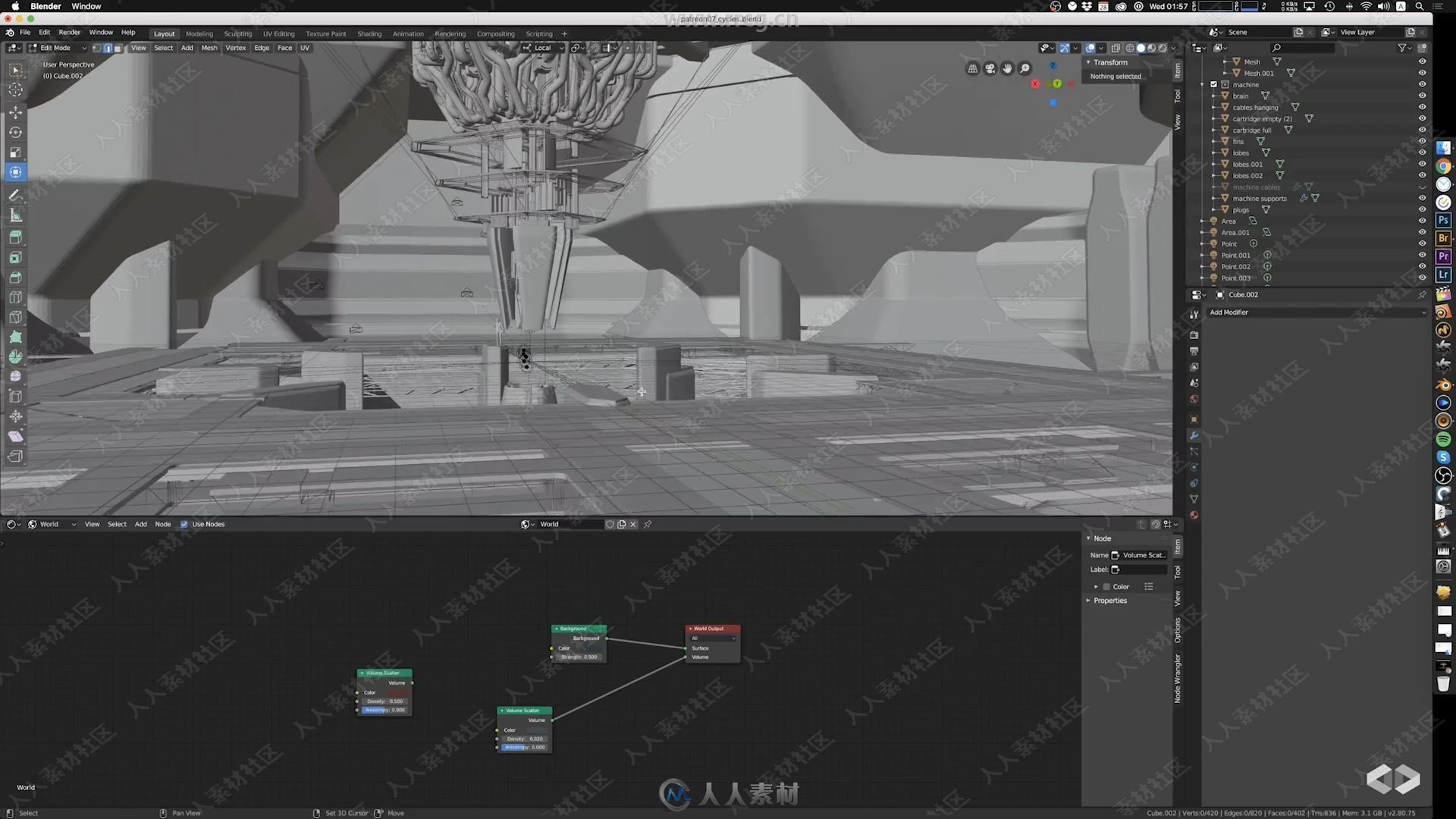This screenshot has height=819, width=1456.
Task: Toggle visibility of the fins object
Action: point(1422,141)
